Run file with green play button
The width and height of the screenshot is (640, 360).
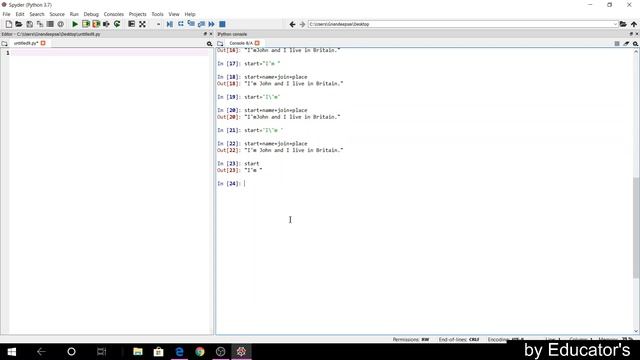[75, 24]
